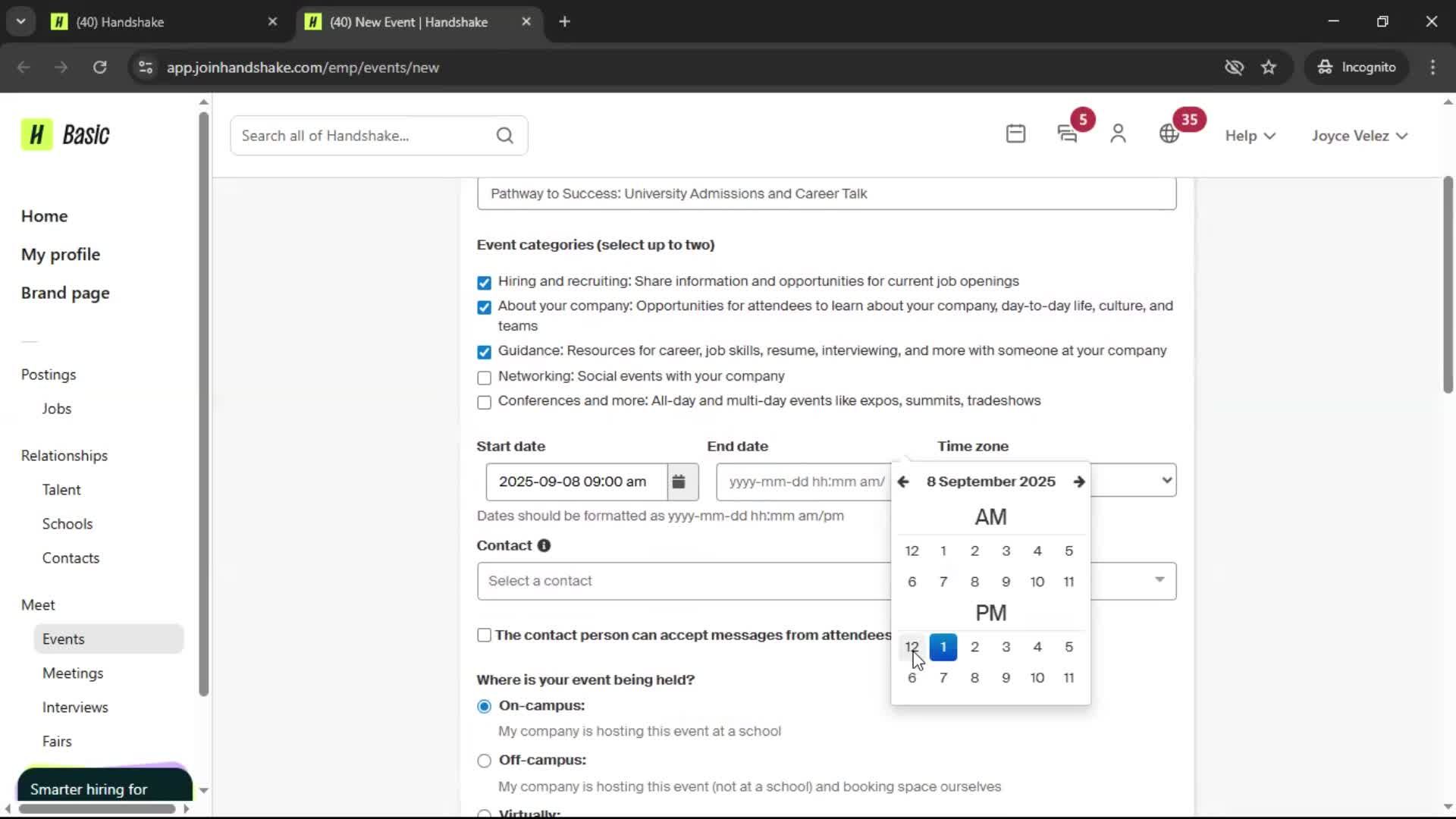Pick 12 PM in the time picker

(912, 647)
